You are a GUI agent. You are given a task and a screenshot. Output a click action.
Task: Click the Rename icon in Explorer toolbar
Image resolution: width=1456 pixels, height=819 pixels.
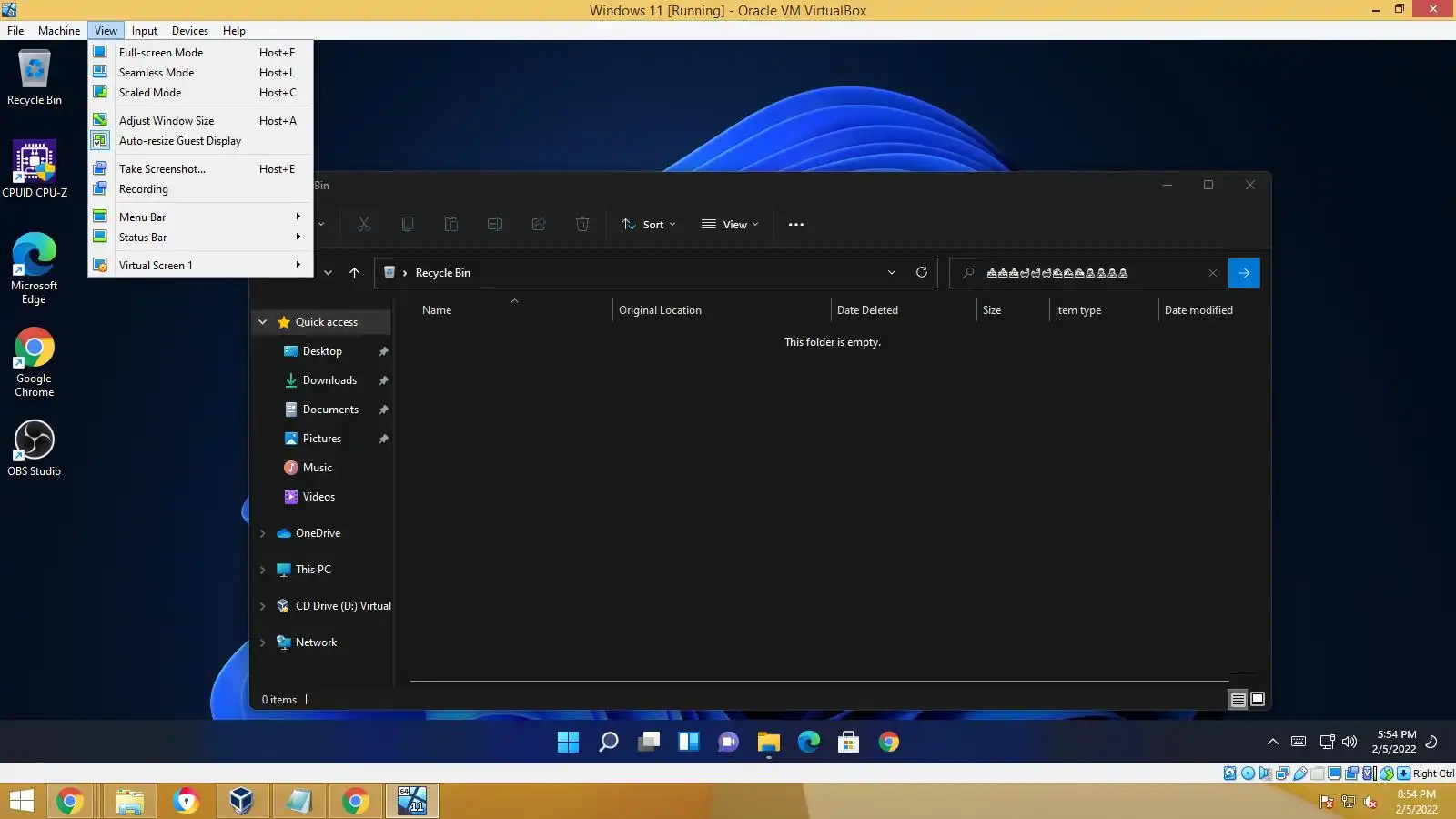(495, 224)
